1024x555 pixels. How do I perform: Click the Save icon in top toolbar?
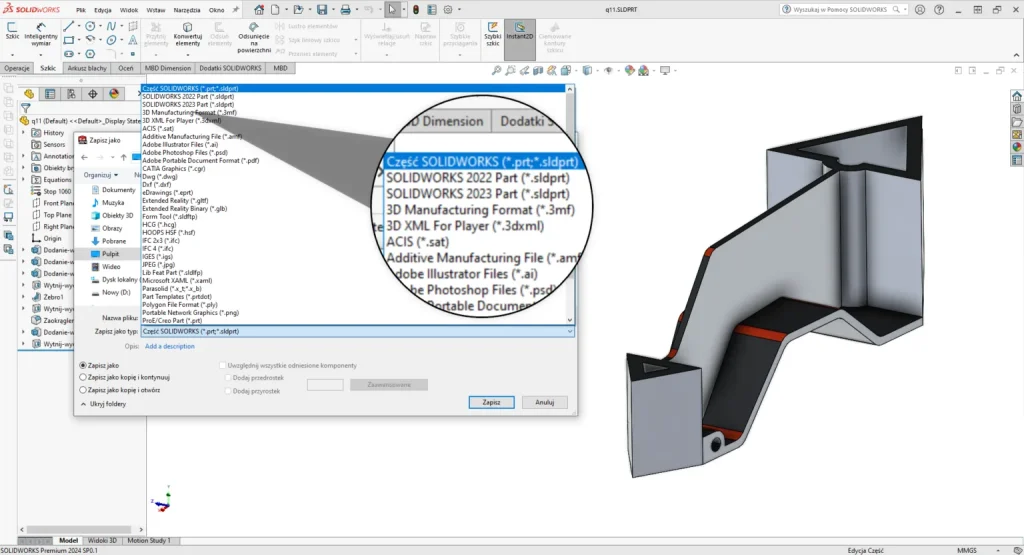tap(322, 10)
